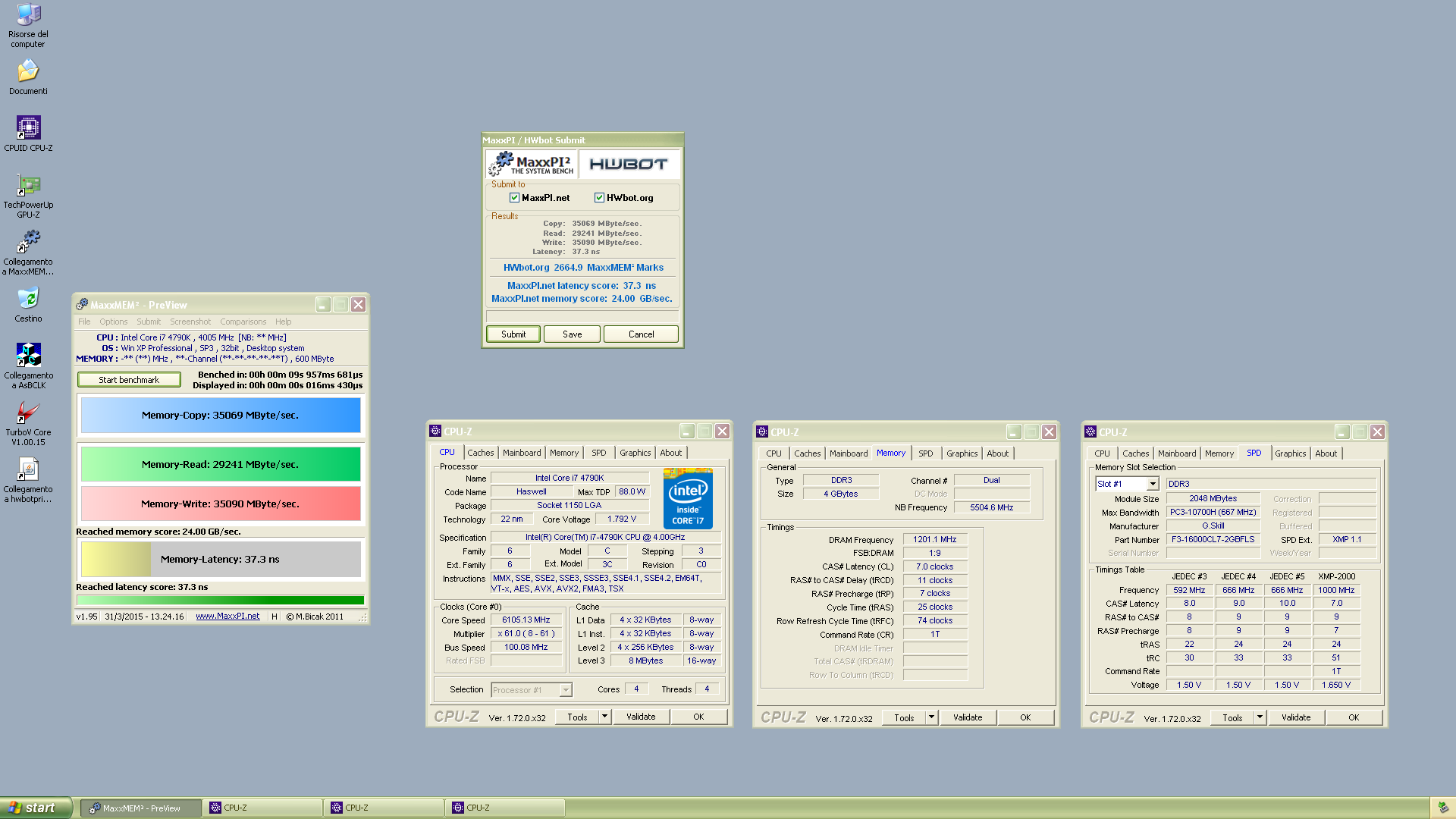Open MaxxMEM shortcut icon on desktop

click(28, 253)
